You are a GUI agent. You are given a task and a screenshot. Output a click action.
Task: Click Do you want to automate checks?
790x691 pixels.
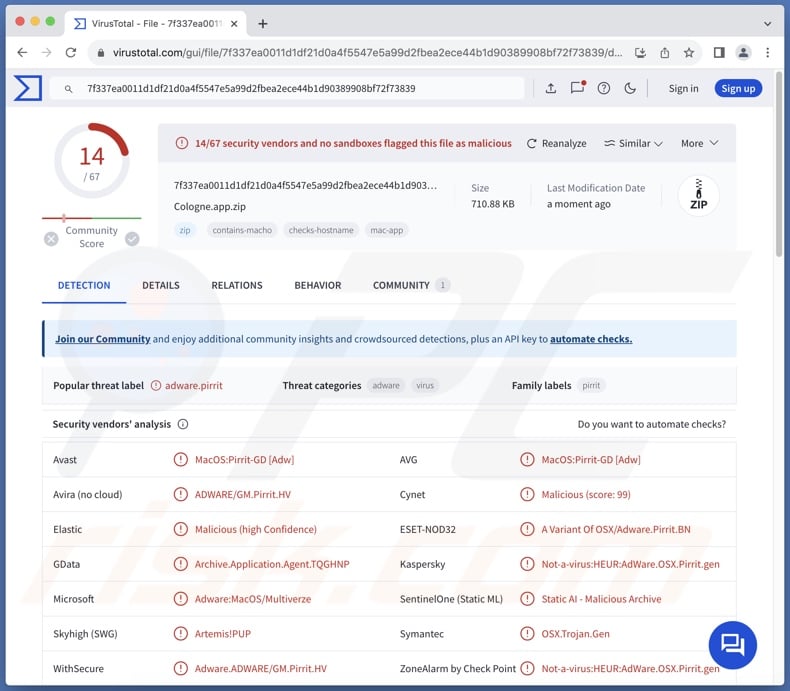pos(651,424)
